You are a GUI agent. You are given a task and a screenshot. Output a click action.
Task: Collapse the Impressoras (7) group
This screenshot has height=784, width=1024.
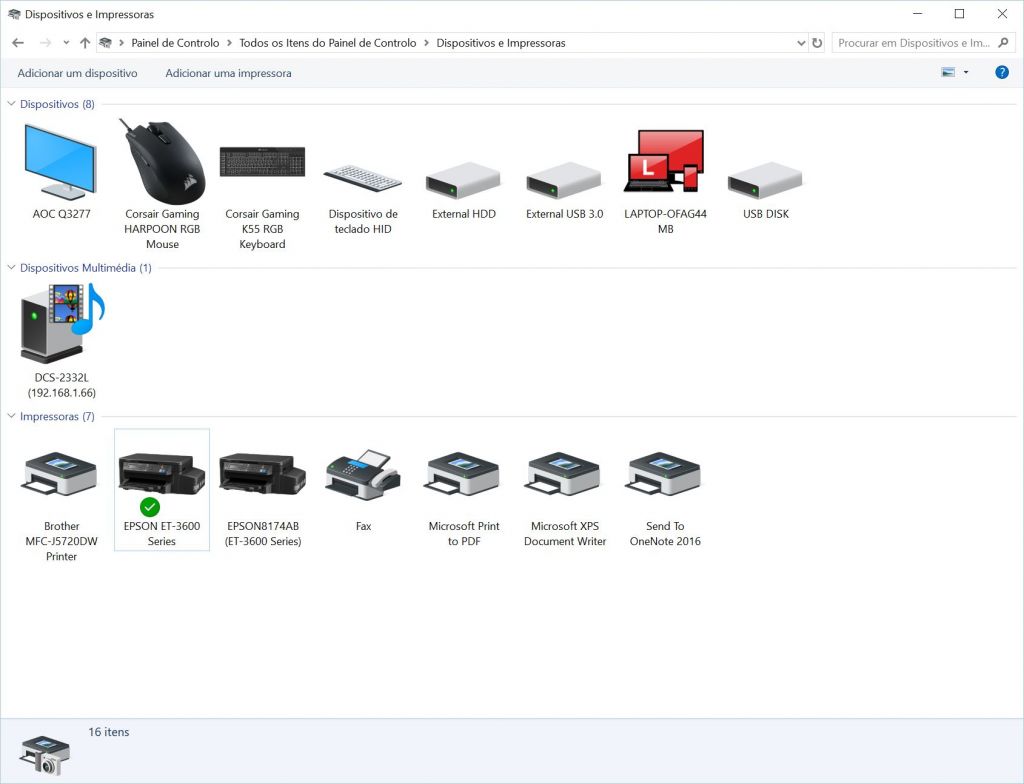click(x=11, y=416)
